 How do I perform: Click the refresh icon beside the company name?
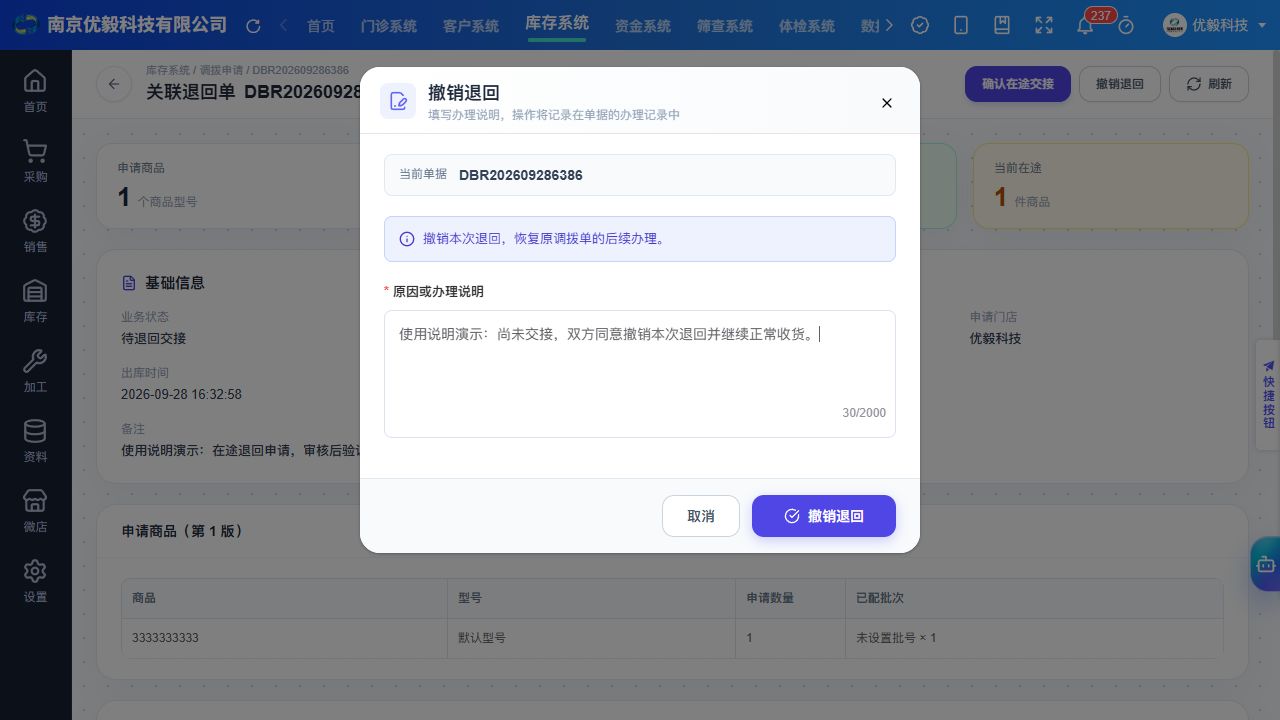[x=253, y=26]
